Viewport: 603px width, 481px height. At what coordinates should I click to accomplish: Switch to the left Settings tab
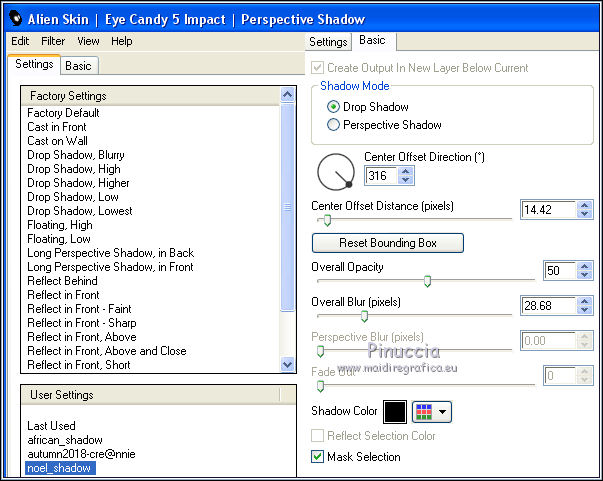[34, 64]
